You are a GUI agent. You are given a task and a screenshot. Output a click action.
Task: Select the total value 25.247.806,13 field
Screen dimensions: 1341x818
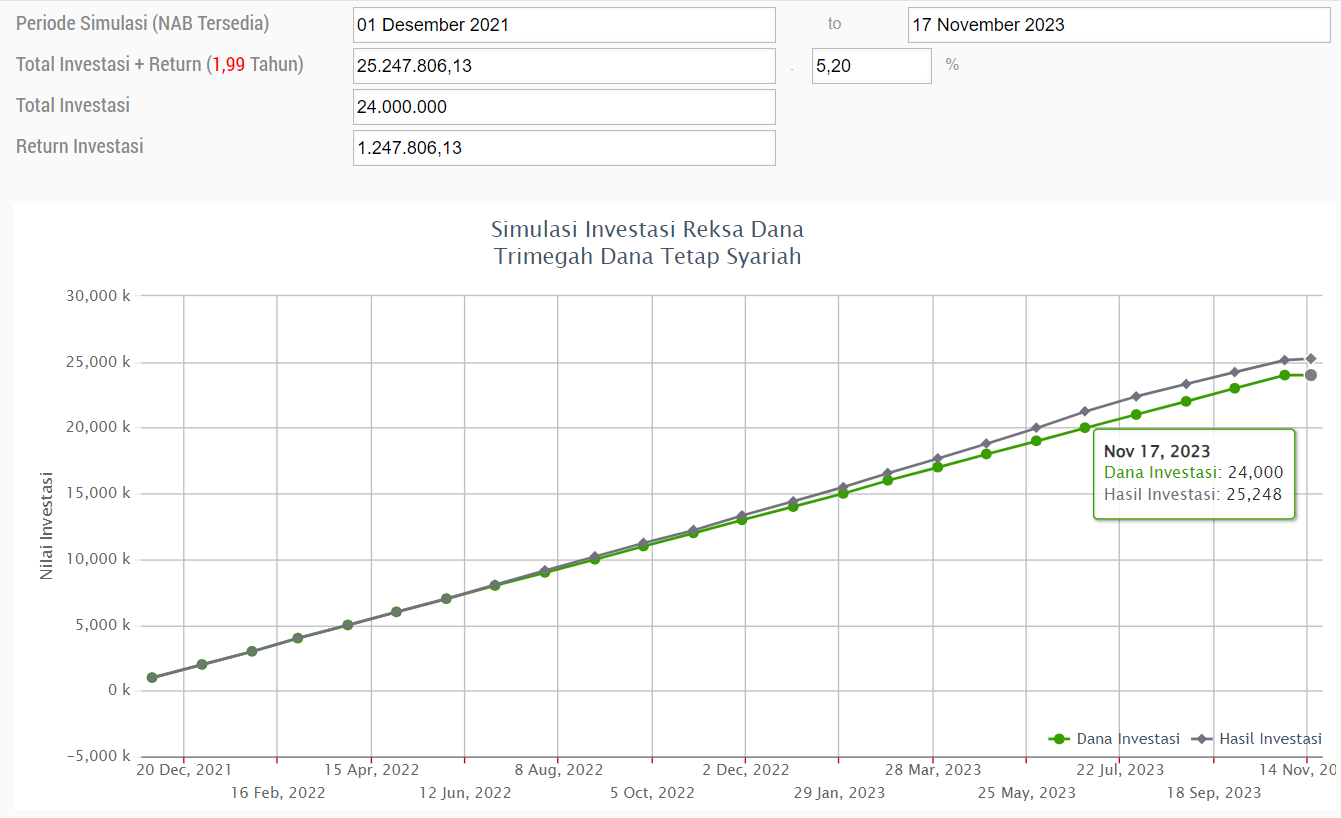[x=564, y=66]
